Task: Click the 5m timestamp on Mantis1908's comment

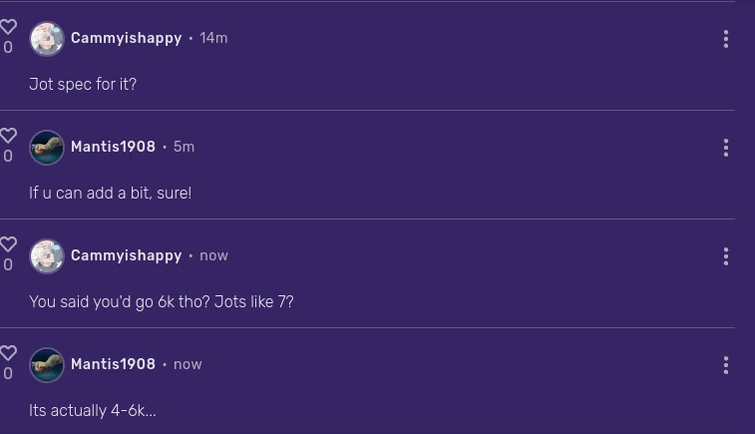Action: coord(184,147)
